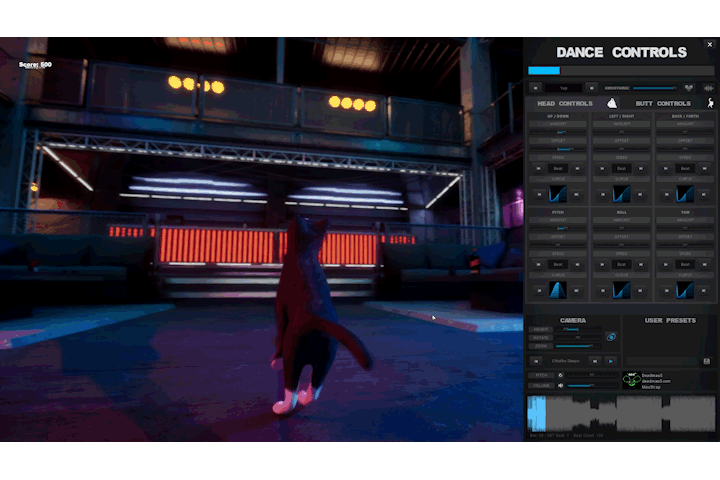Image resolution: width=720 pixels, height=480 pixels.
Task: Reset pitch with the circular pitch icon
Action: point(560,375)
